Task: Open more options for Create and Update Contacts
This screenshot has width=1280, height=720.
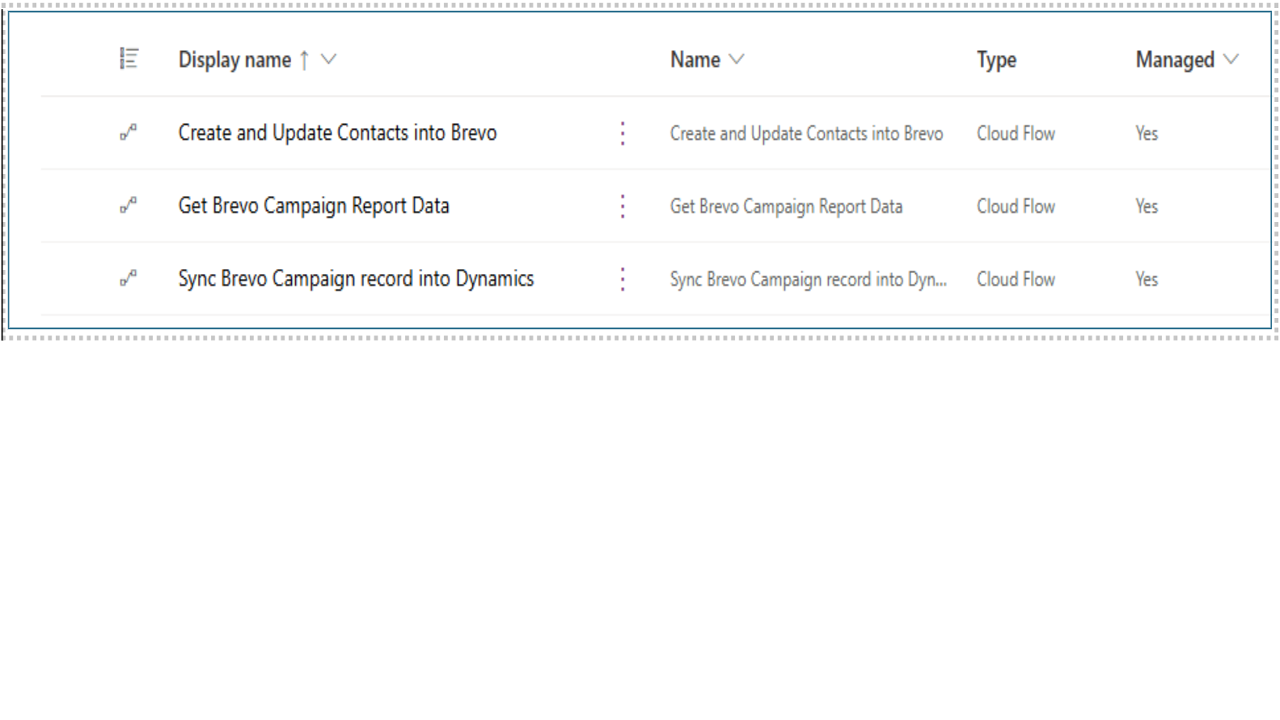Action: [x=622, y=133]
